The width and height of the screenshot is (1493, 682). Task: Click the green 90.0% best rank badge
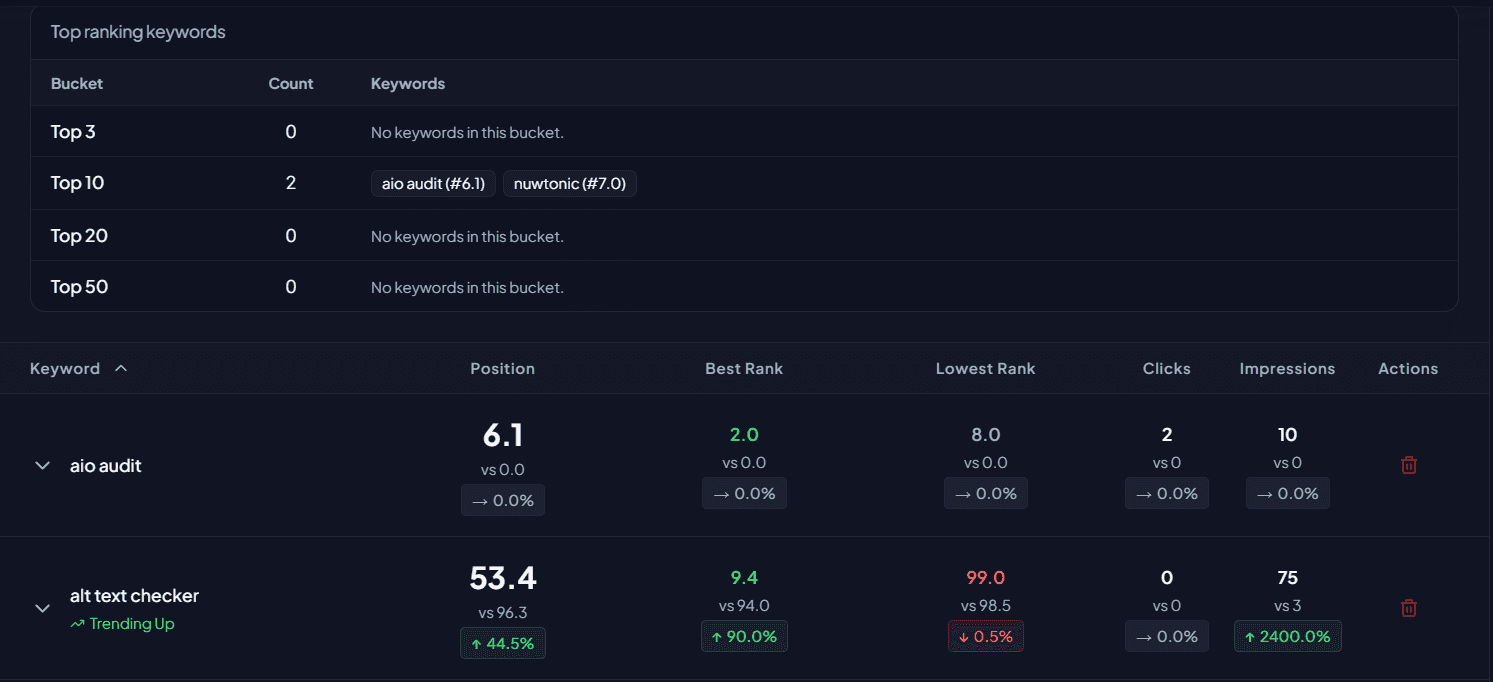click(x=744, y=637)
